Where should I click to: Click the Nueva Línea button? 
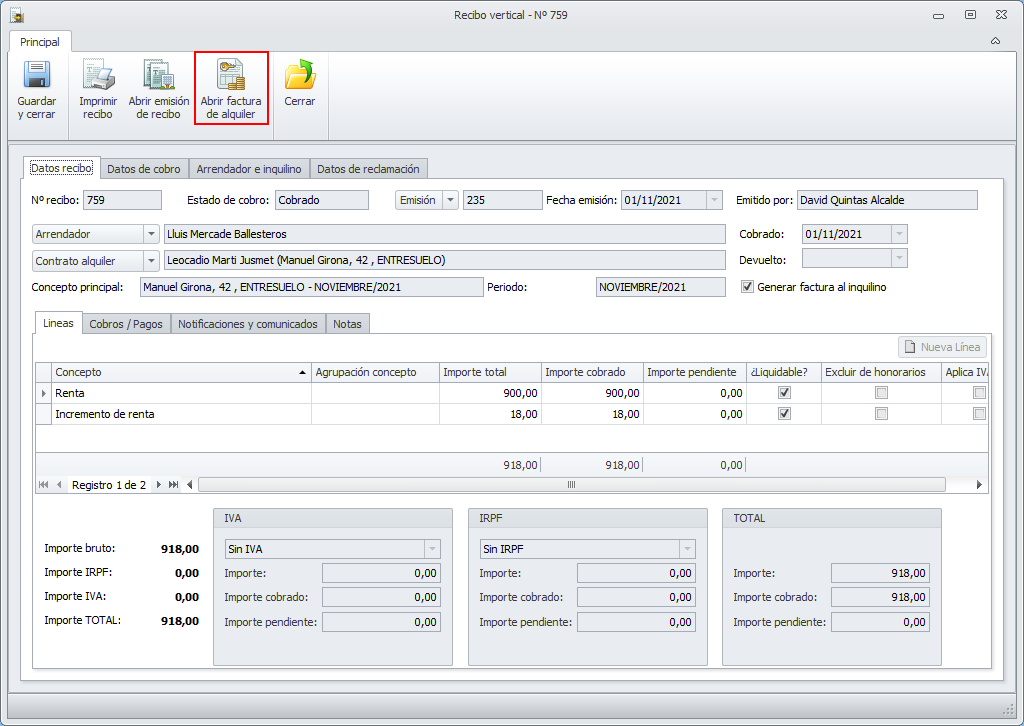pos(942,347)
